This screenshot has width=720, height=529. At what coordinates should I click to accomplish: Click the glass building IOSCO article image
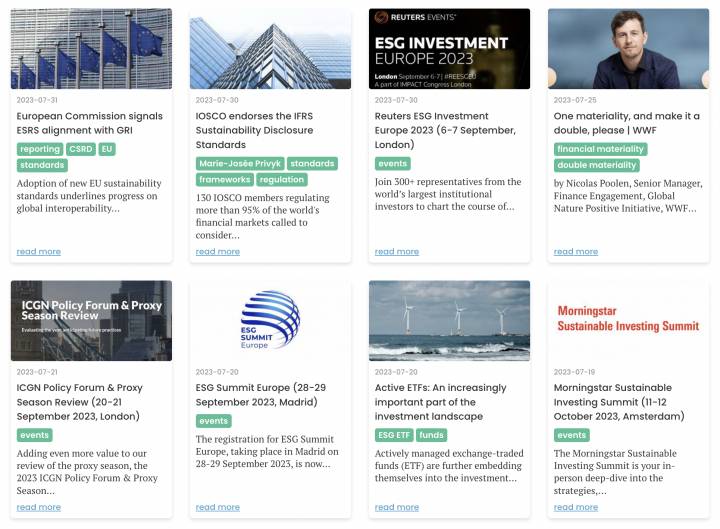270,49
